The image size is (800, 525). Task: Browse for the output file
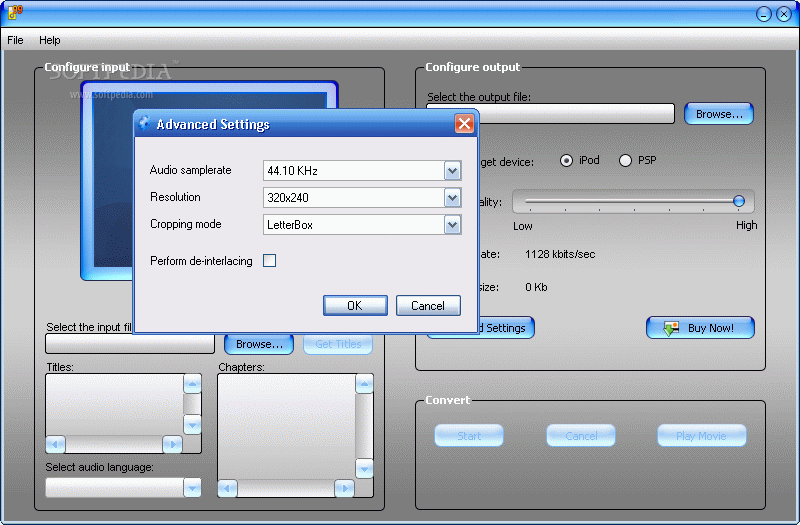(x=719, y=114)
